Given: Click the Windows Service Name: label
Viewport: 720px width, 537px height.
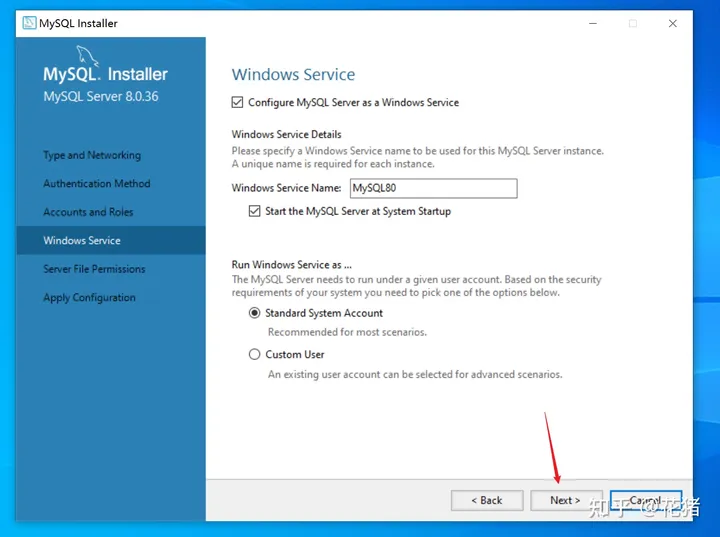Looking at the screenshot, I should [287, 188].
